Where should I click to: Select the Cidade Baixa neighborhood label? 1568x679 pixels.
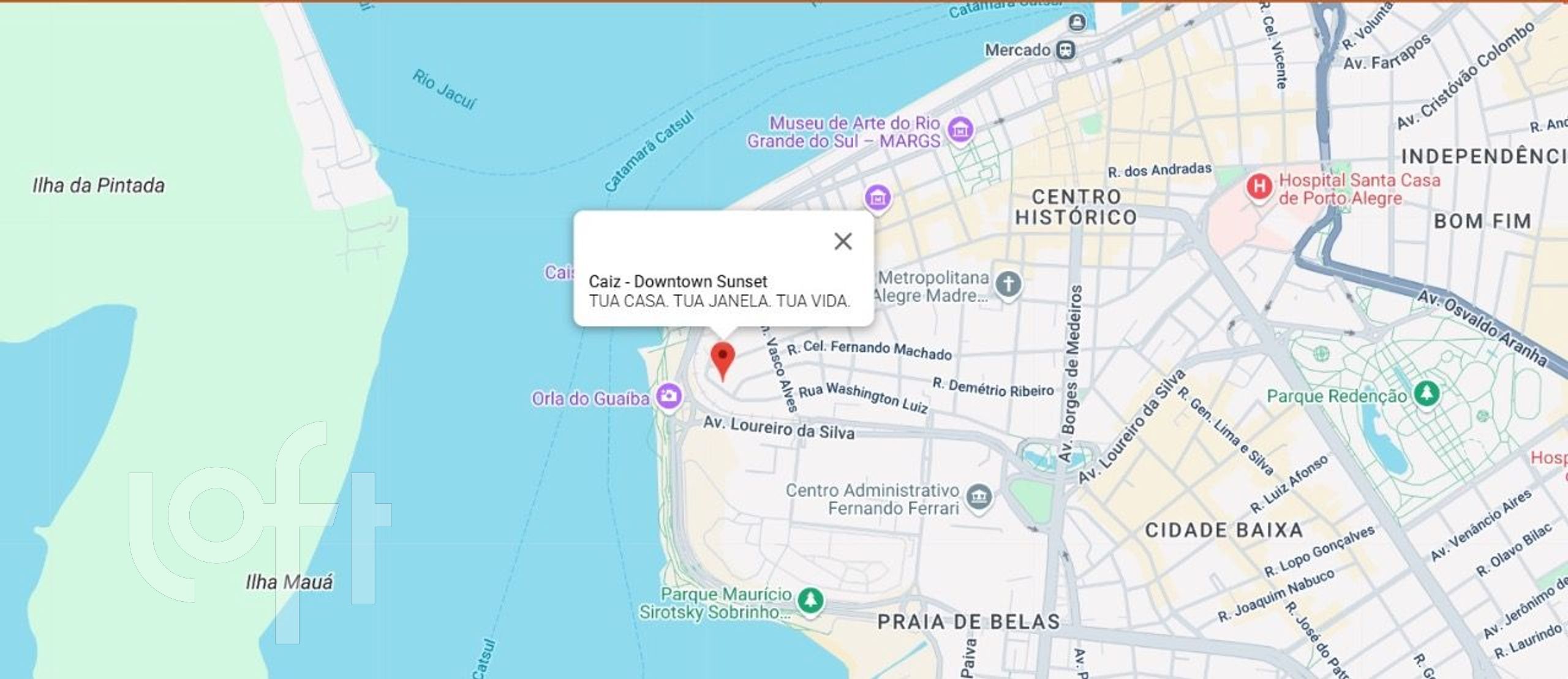(1224, 530)
